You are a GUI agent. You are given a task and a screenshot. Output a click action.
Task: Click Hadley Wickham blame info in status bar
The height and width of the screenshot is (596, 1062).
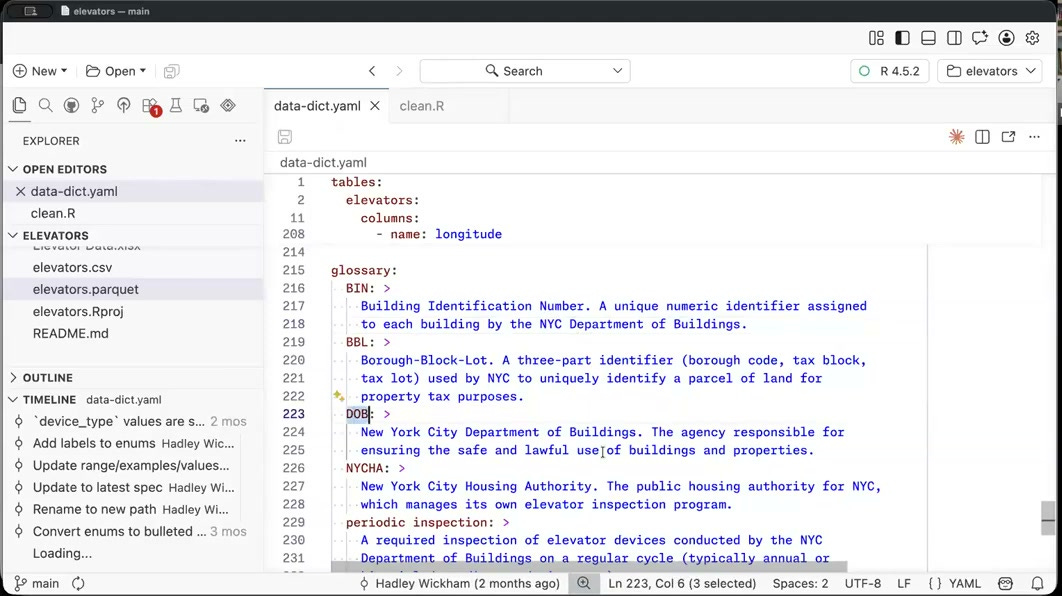[459, 583]
